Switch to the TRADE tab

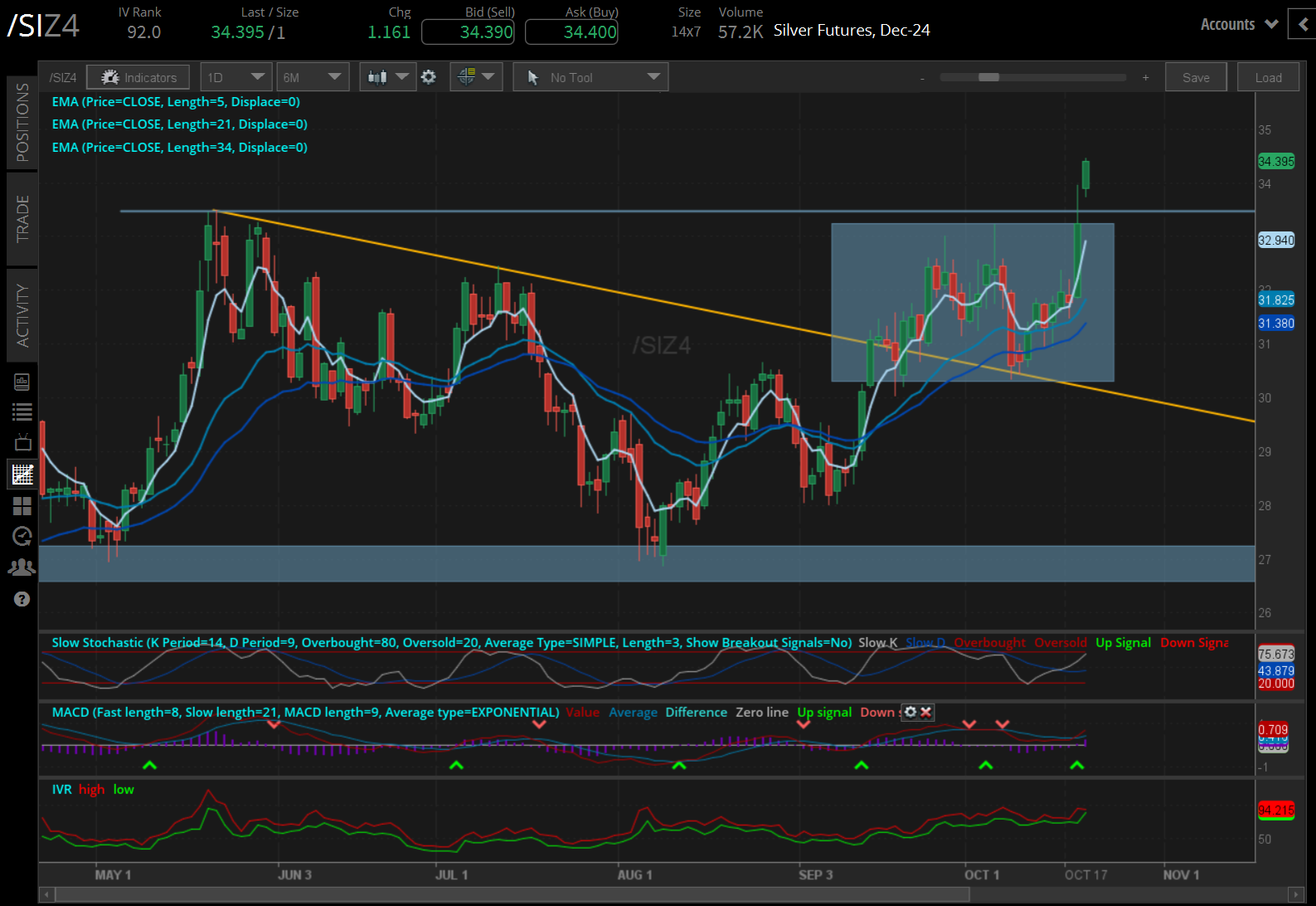[x=22, y=219]
